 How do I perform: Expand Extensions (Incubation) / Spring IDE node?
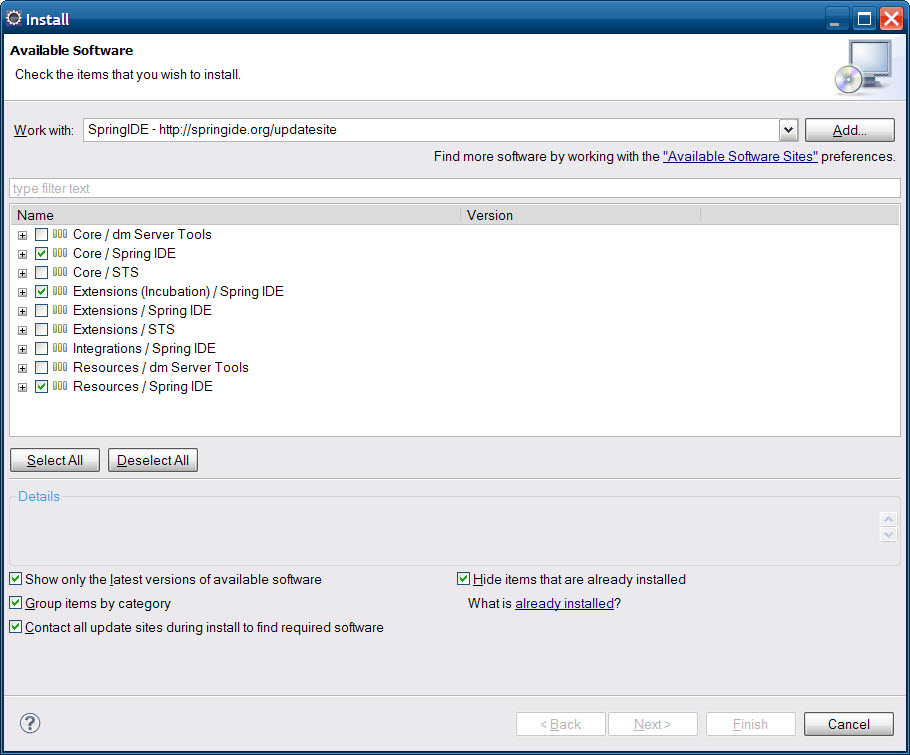coord(22,292)
